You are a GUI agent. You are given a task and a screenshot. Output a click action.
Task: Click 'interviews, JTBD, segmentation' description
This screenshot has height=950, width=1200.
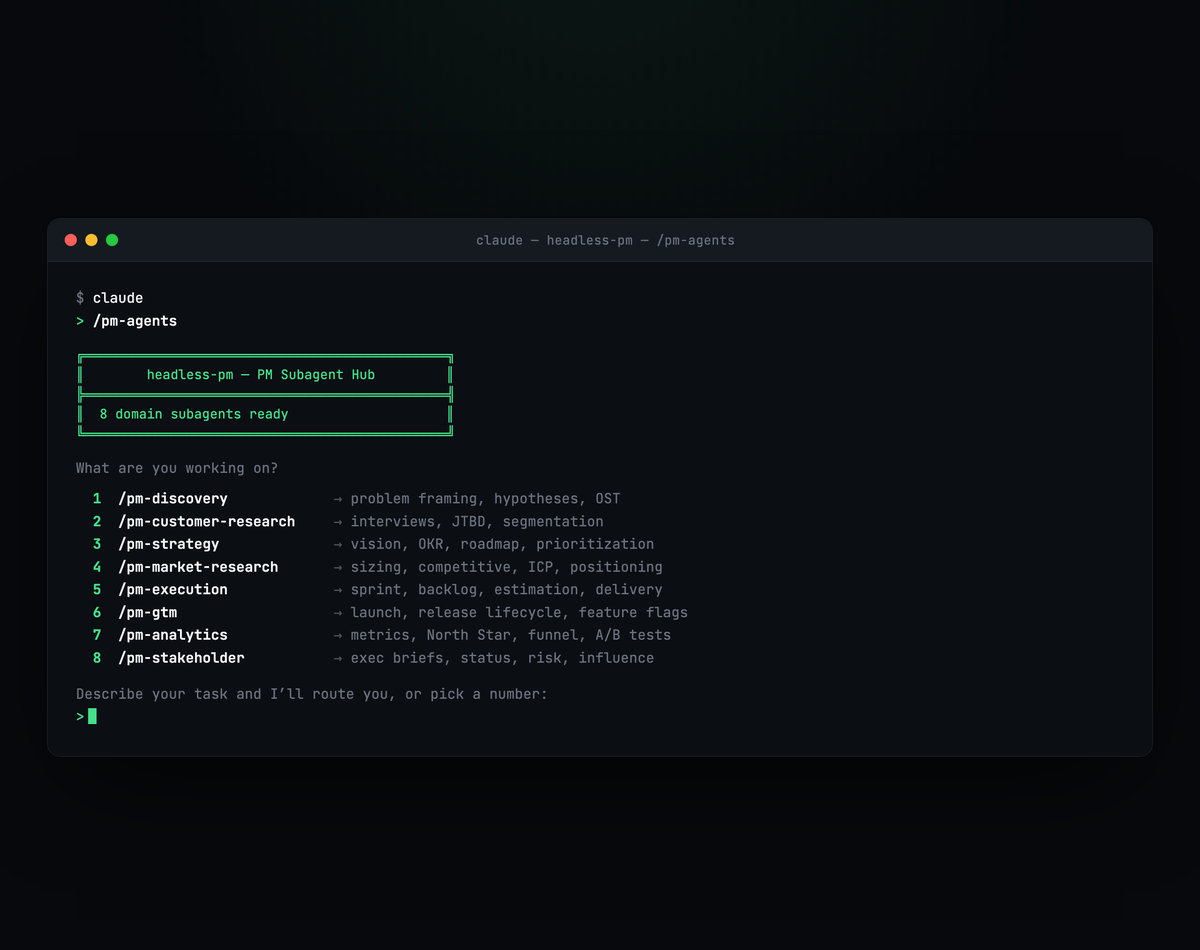(477, 522)
